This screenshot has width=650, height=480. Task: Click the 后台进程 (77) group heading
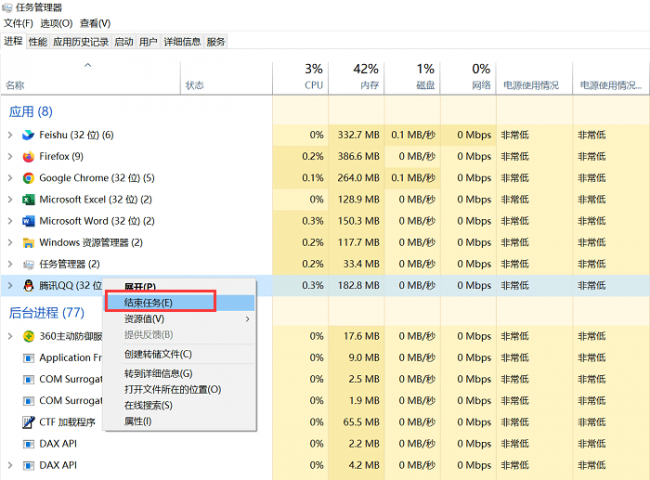[x=46, y=313]
